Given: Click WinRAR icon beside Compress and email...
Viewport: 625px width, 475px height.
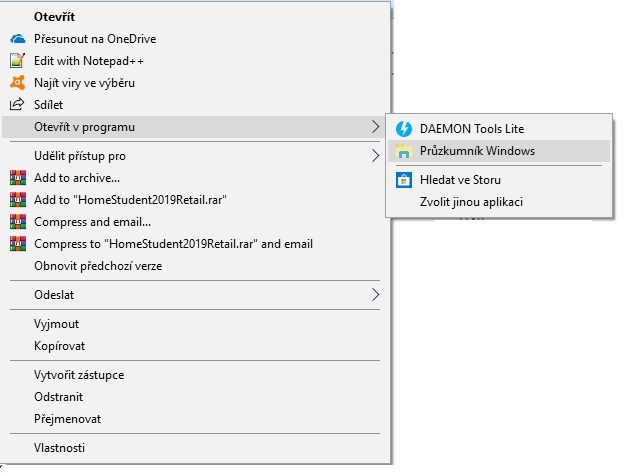Looking at the screenshot, I should [x=18, y=222].
